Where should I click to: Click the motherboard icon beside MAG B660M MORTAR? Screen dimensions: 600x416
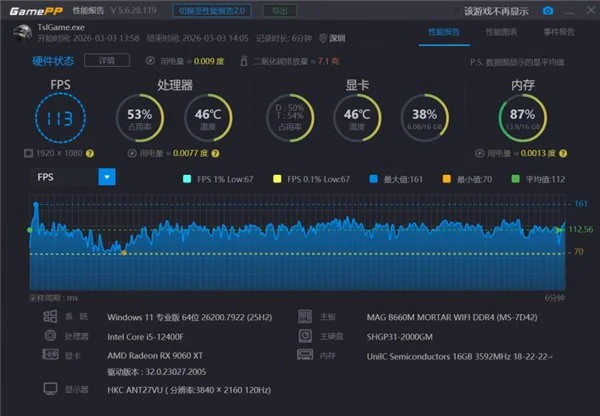pyautogui.click(x=305, y=316)
